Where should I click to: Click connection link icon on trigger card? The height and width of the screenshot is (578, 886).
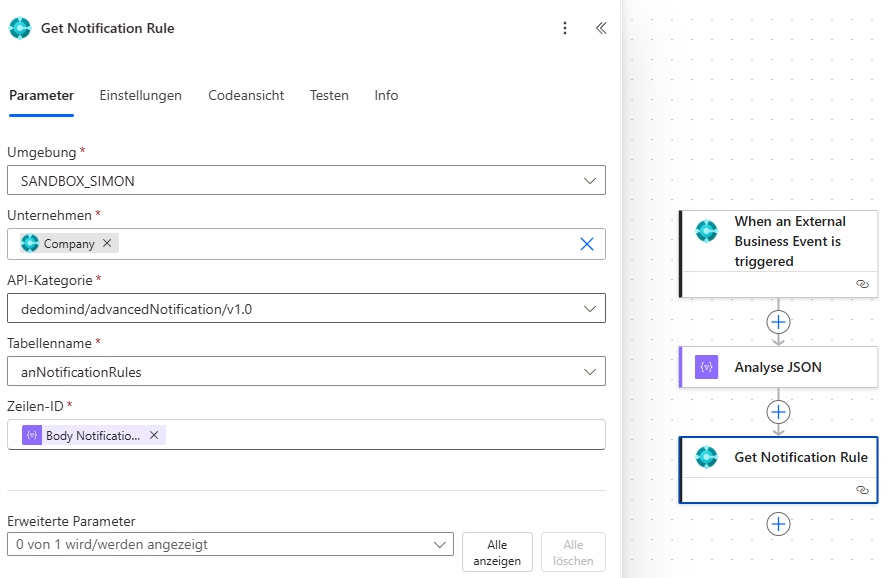(862, 284)
